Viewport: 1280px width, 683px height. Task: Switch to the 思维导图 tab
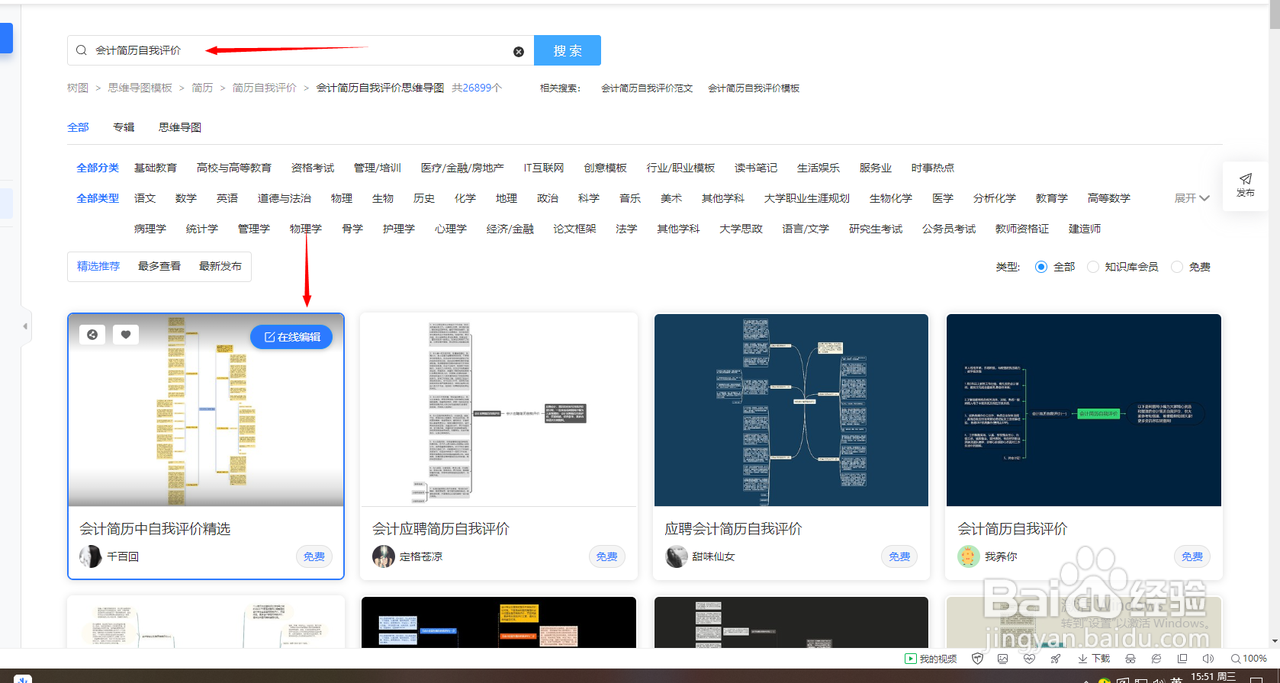[x=178, y=127]
